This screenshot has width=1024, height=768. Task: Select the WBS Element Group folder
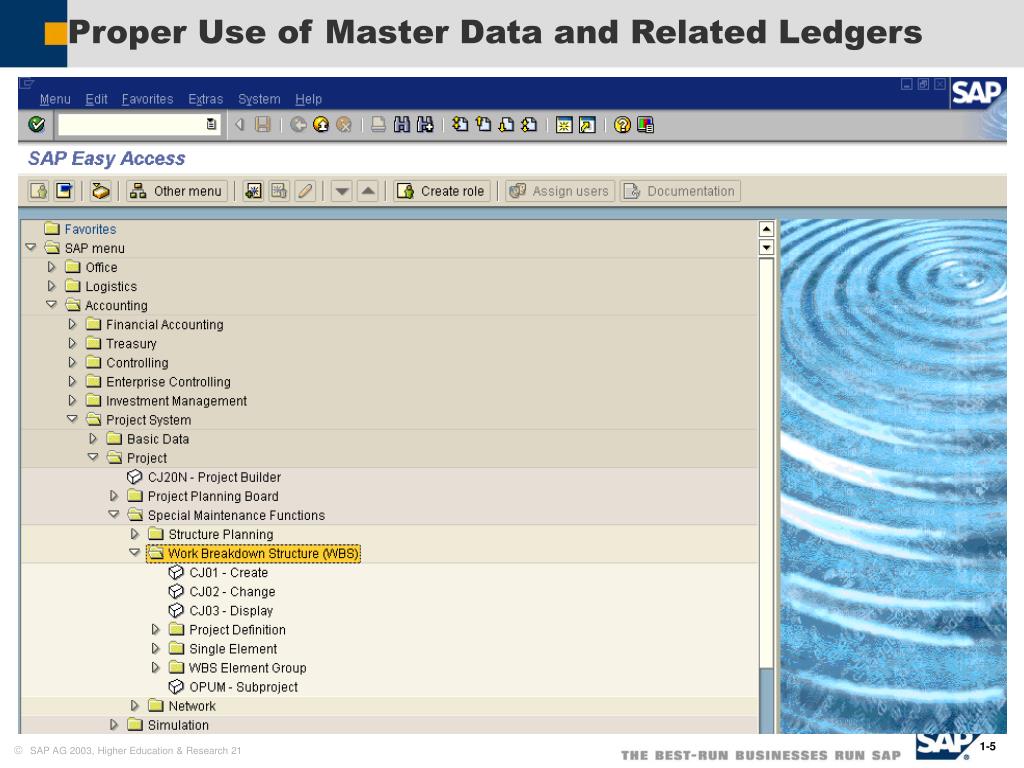tap(248, 668)
